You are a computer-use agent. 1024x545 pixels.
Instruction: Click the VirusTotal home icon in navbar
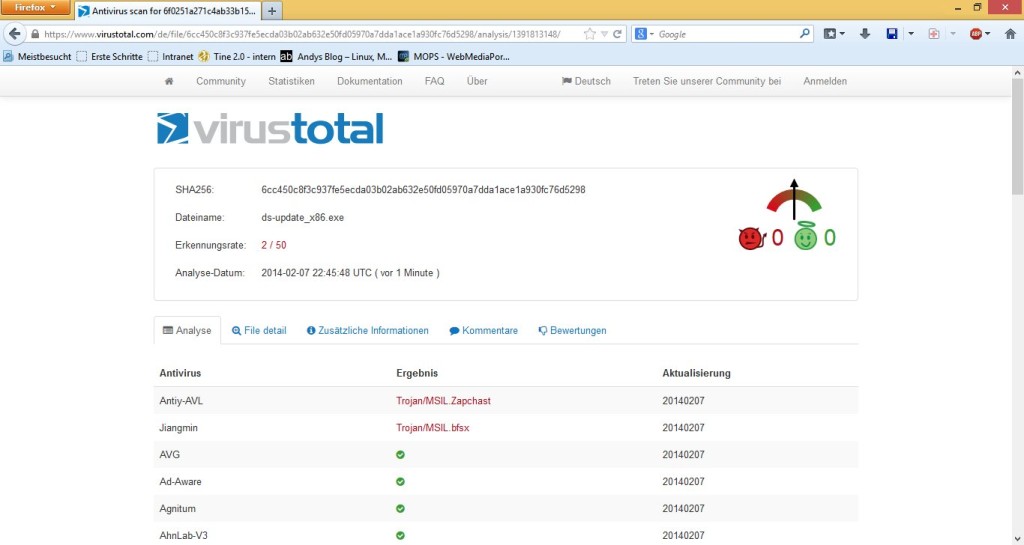pyautogui.click(x=169, y=81)
